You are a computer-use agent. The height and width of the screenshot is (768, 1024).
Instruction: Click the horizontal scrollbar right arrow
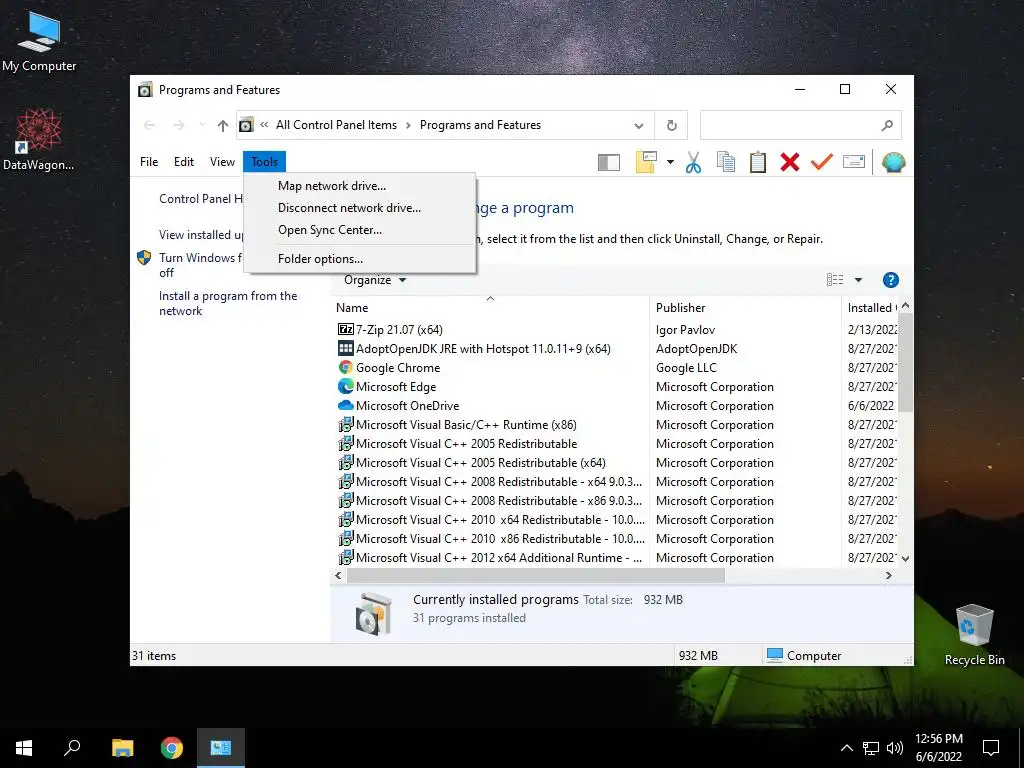(889, 575)
